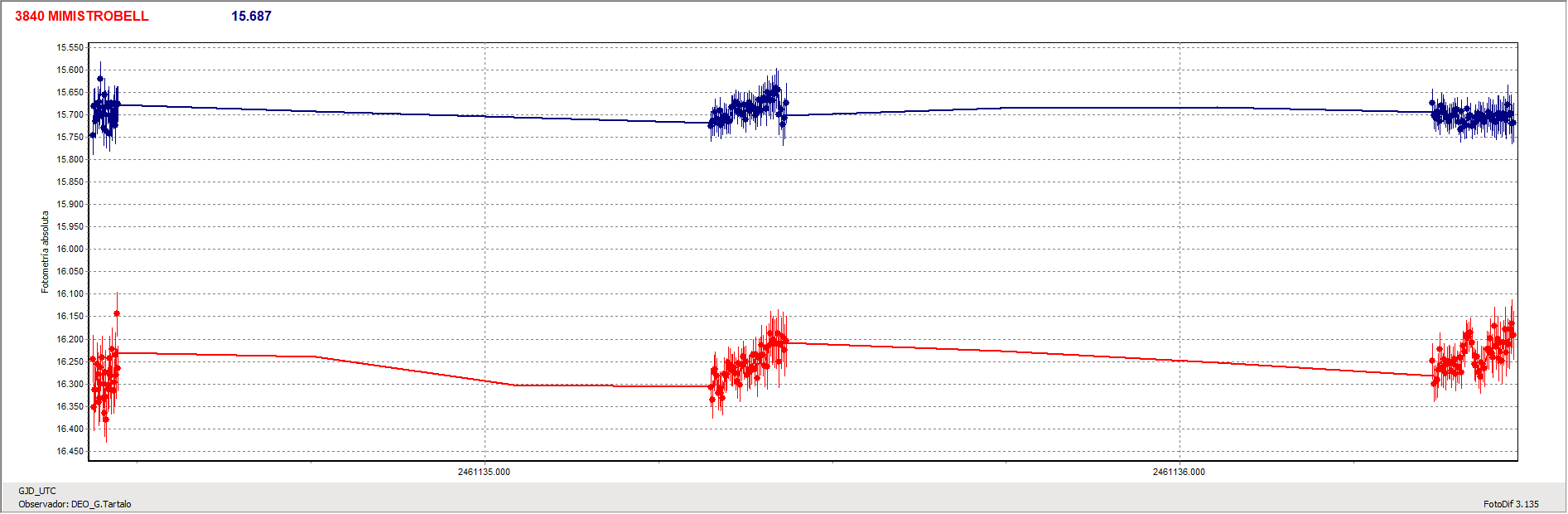Click the first red data cluster at left
1568x514 pixels.
(x=104, y=377)
